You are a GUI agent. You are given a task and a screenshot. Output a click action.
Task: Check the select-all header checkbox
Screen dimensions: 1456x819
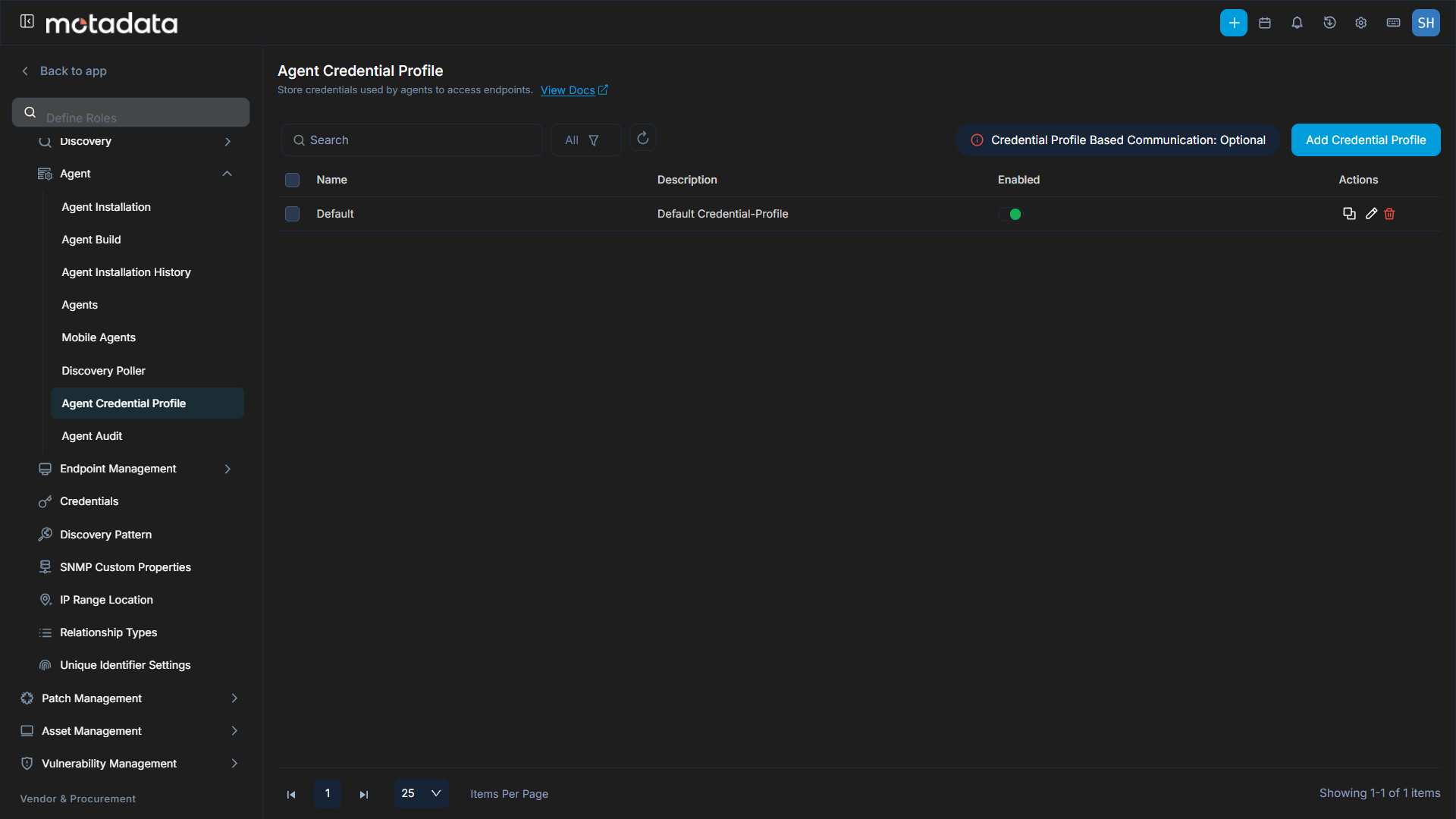pos(292,180)
